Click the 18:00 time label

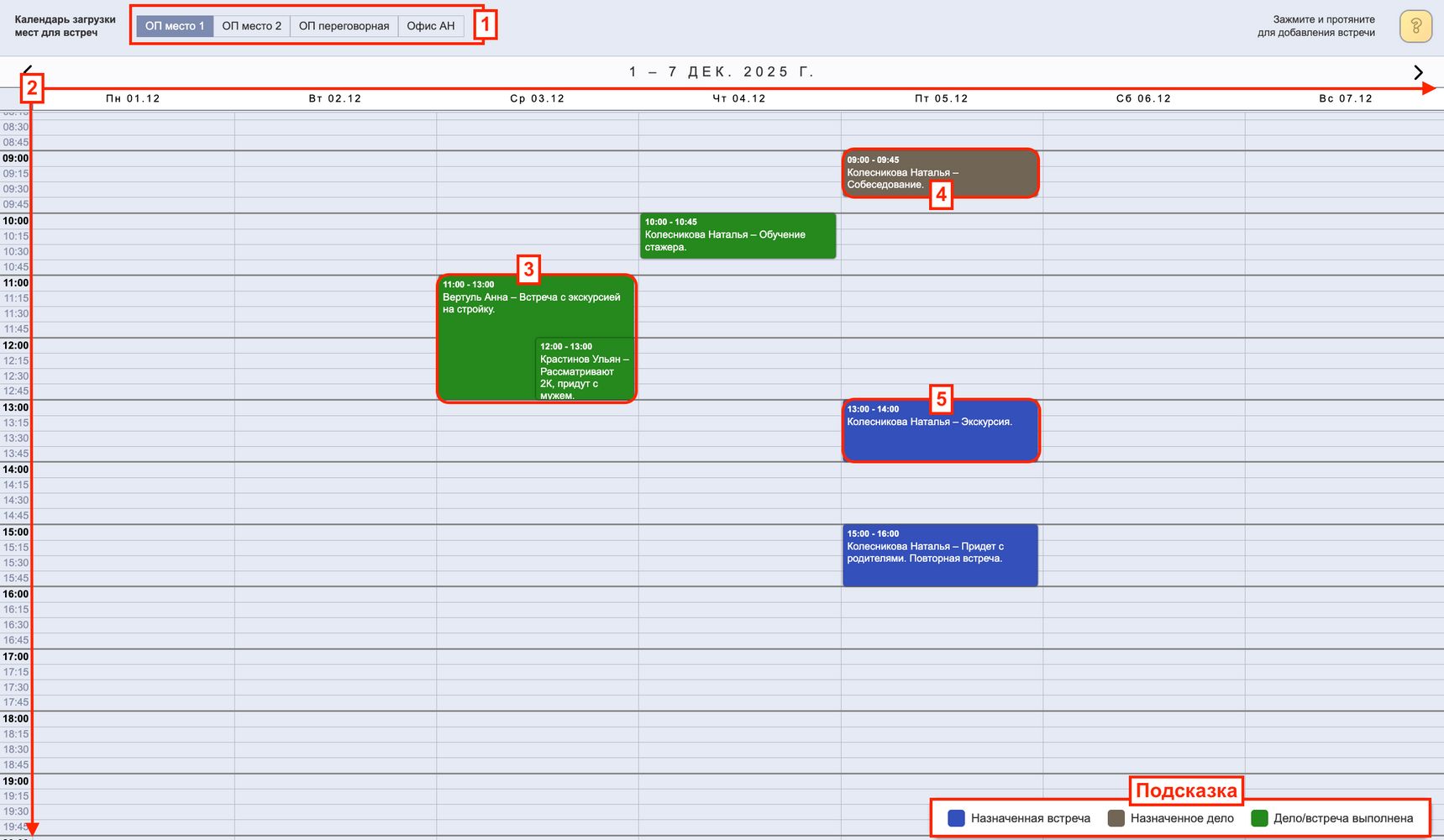[x=16, y=718]
